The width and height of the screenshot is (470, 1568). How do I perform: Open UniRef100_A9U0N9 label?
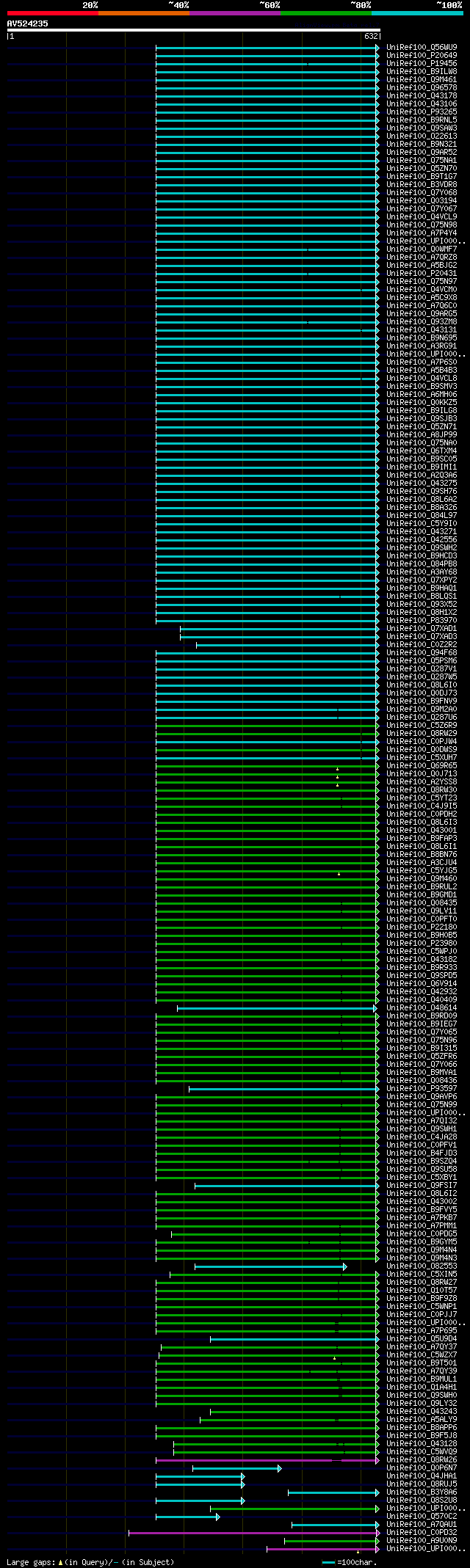pyautogui.click(x=422, y=1540)
